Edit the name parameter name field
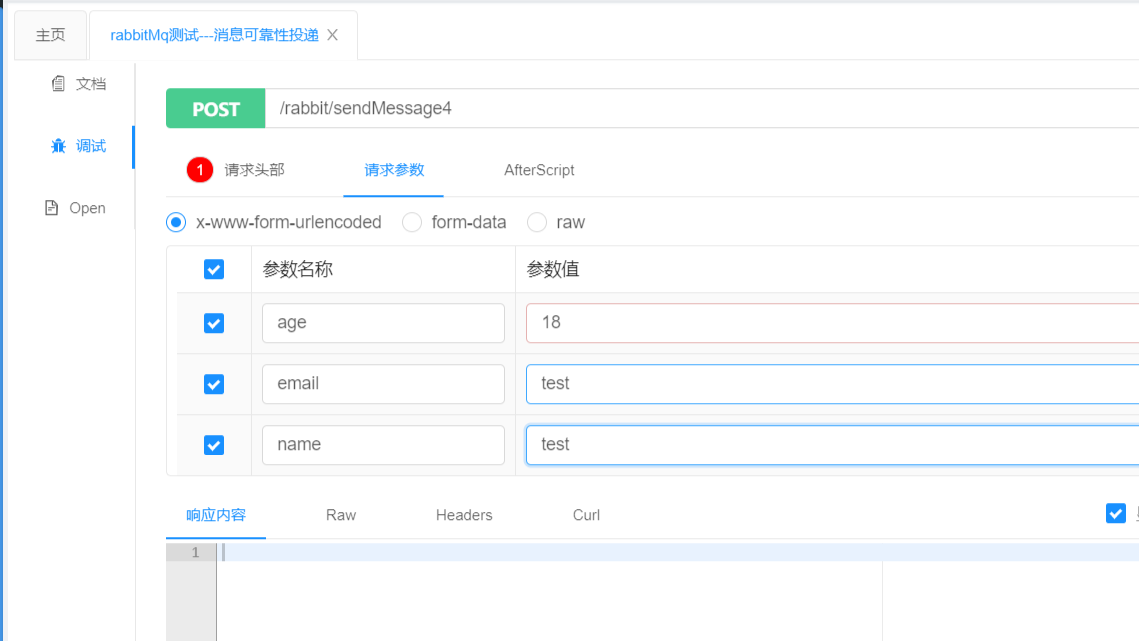 click(x=383, y=445)
